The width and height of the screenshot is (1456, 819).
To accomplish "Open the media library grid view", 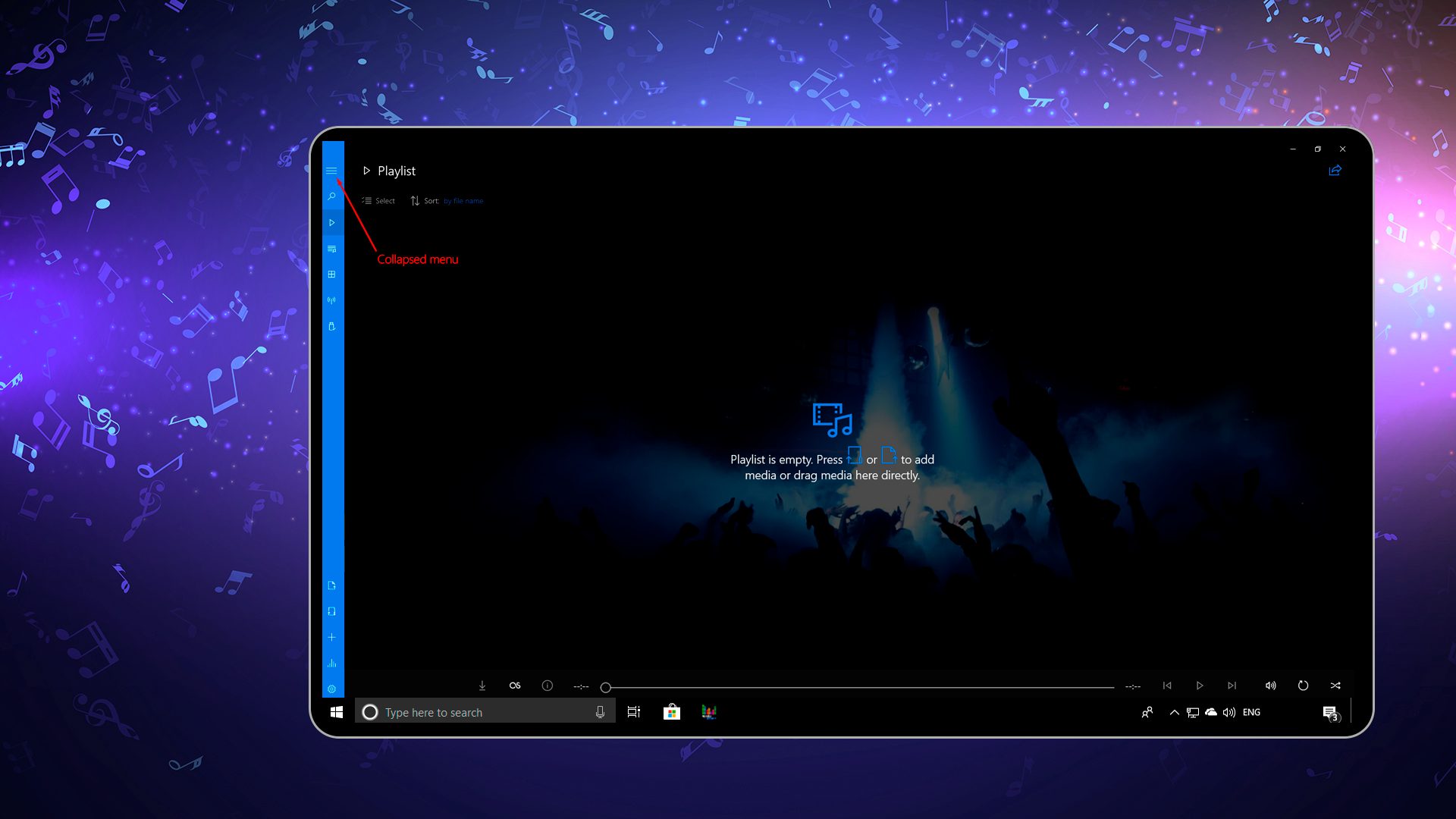I will click(331, 274).
